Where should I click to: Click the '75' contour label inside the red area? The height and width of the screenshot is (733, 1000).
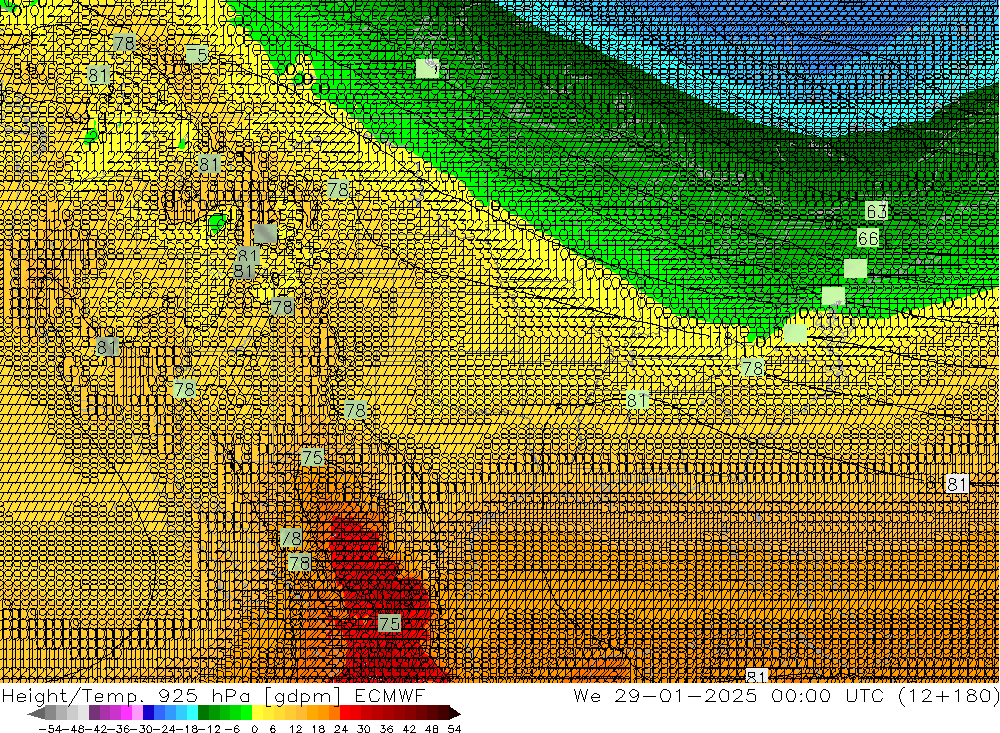coord(389,623)
